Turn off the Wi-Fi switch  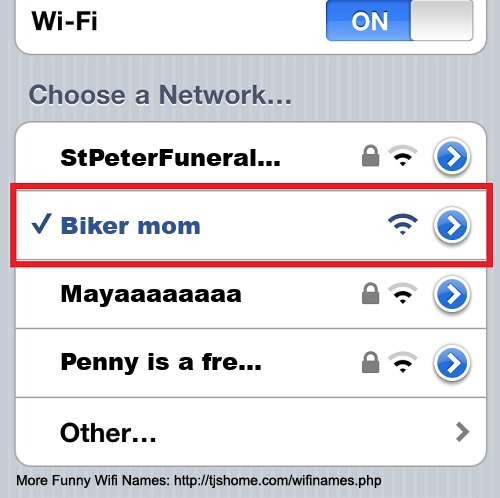399,21
